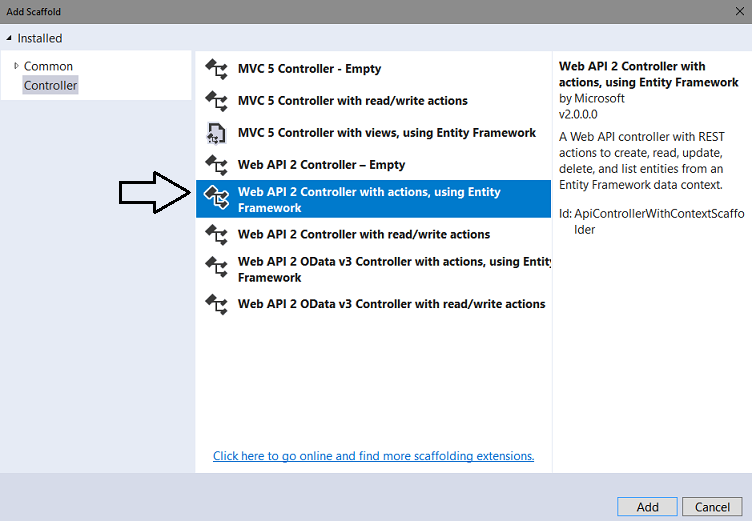
Task: Click icon of highlighted Web API 2 Entity Framework scaffold
Action: coord(216,198)
